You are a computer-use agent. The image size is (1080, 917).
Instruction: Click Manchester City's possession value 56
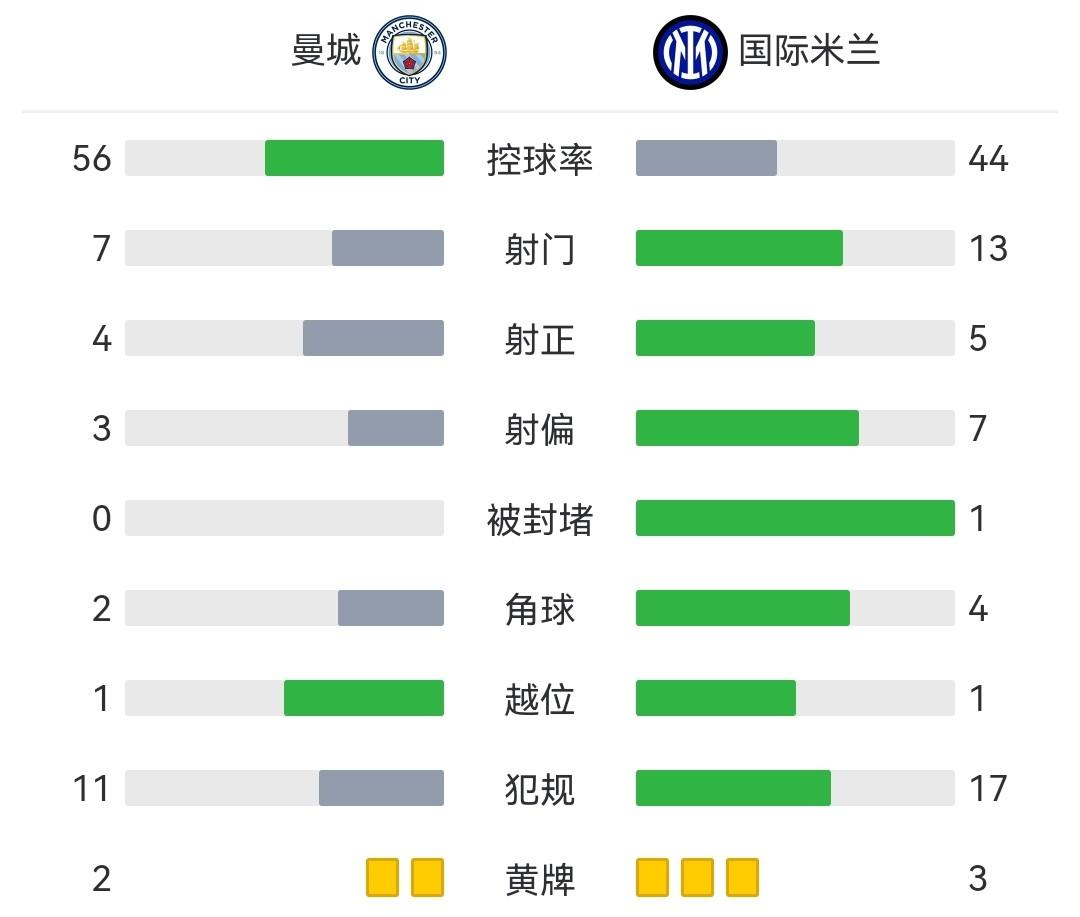92,159
